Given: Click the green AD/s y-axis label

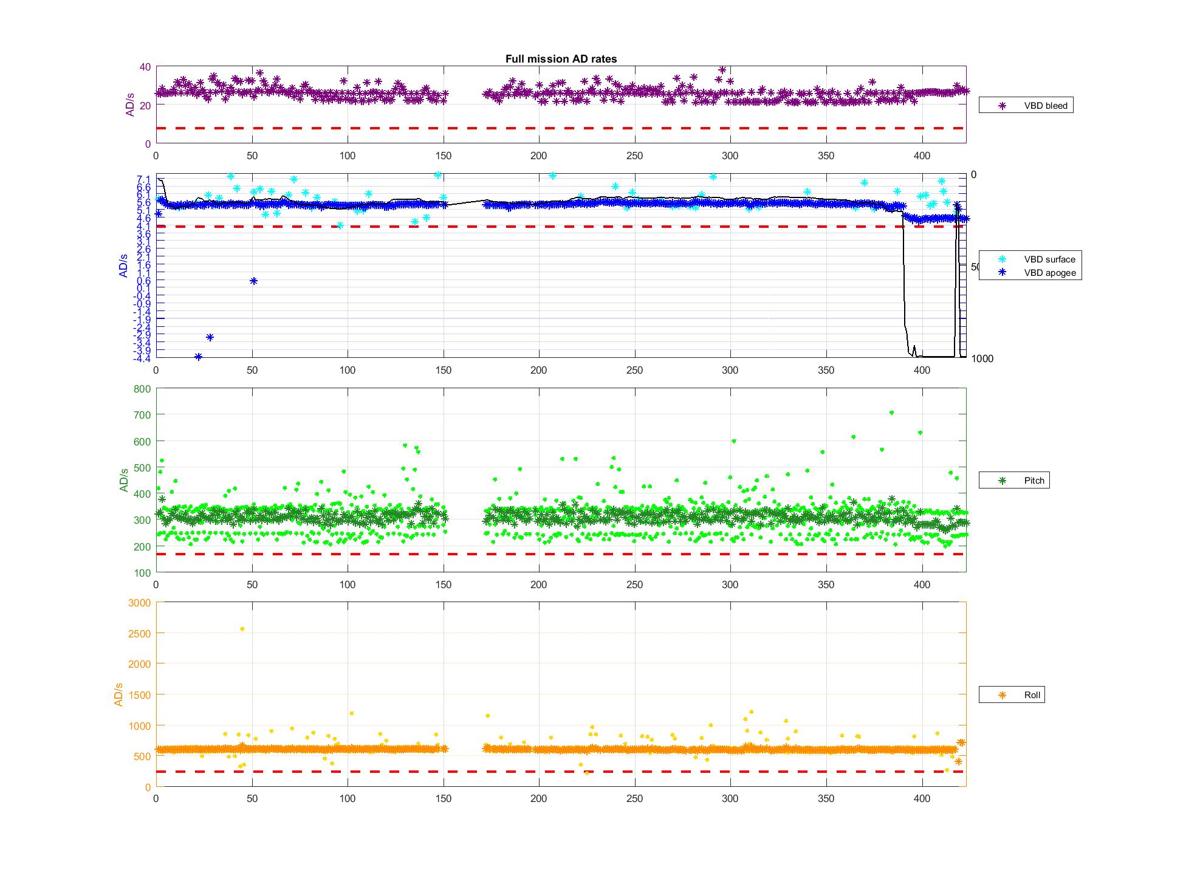Looking at the screenshot, I should point(124,480).
